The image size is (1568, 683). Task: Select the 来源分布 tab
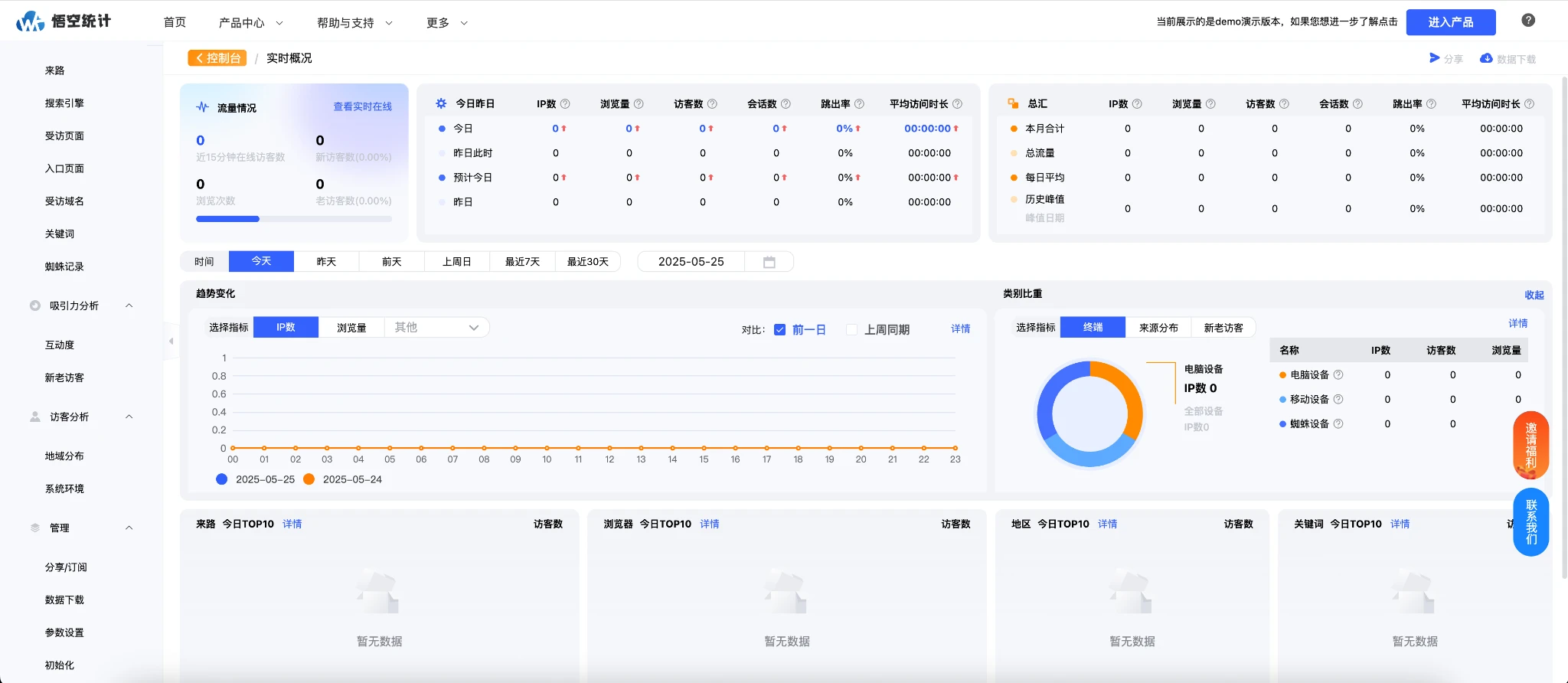click(x=1158, y=328)
